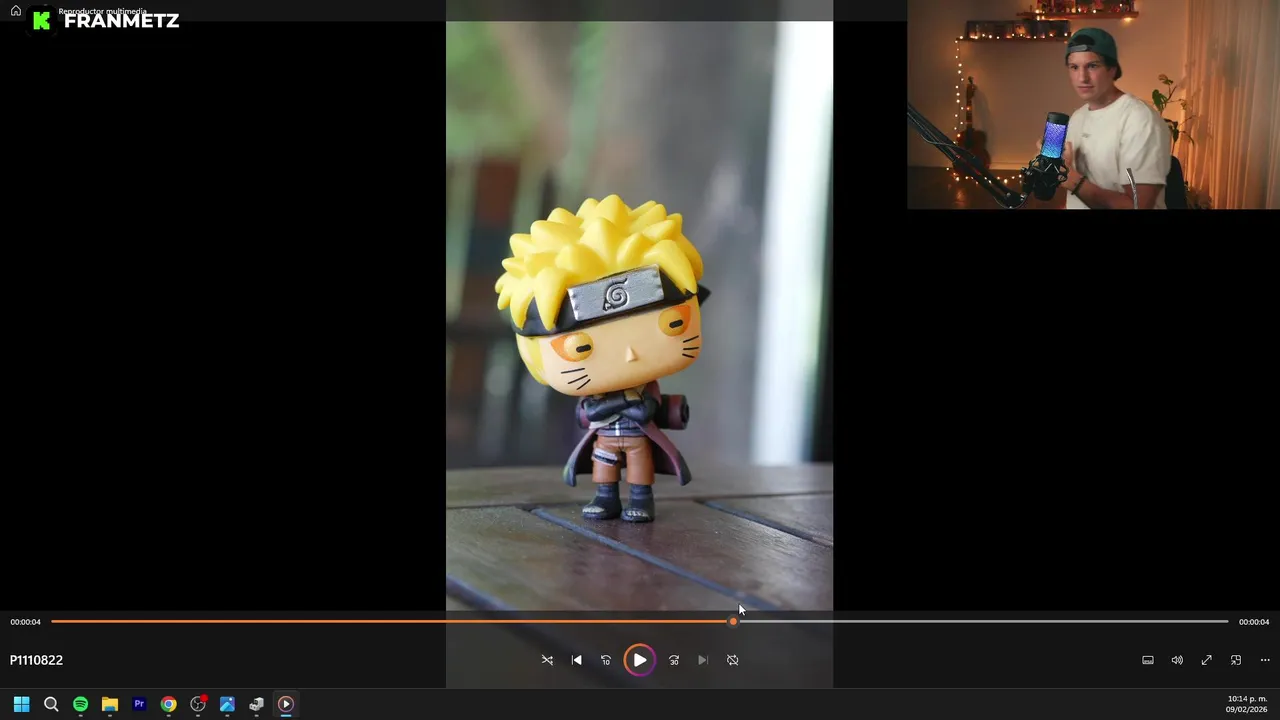Screen dimensions: 1280x720
Task: Open the subtitles and captions options
Action: coord(1148,660)
